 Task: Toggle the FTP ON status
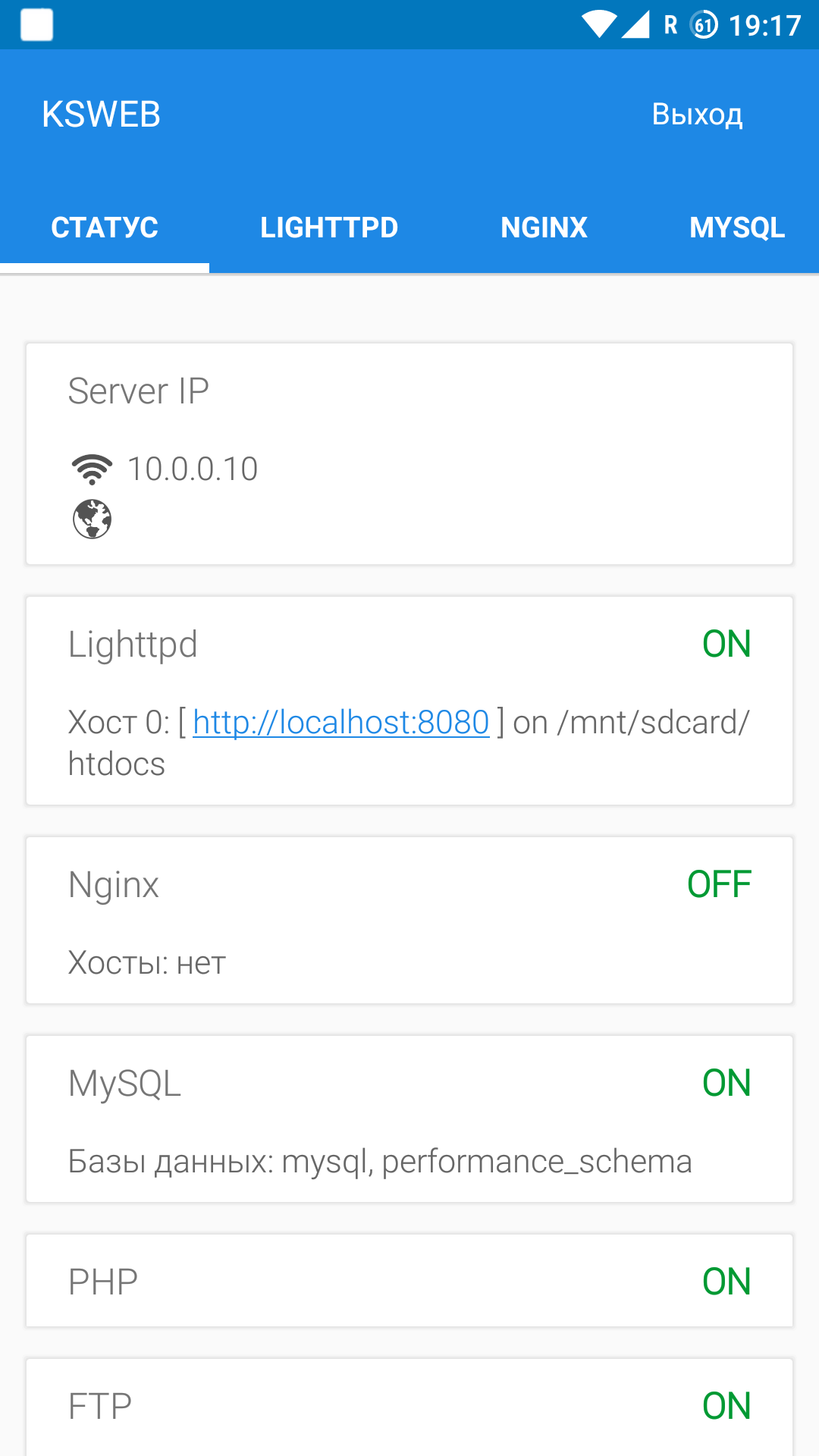click(726, 1406)
